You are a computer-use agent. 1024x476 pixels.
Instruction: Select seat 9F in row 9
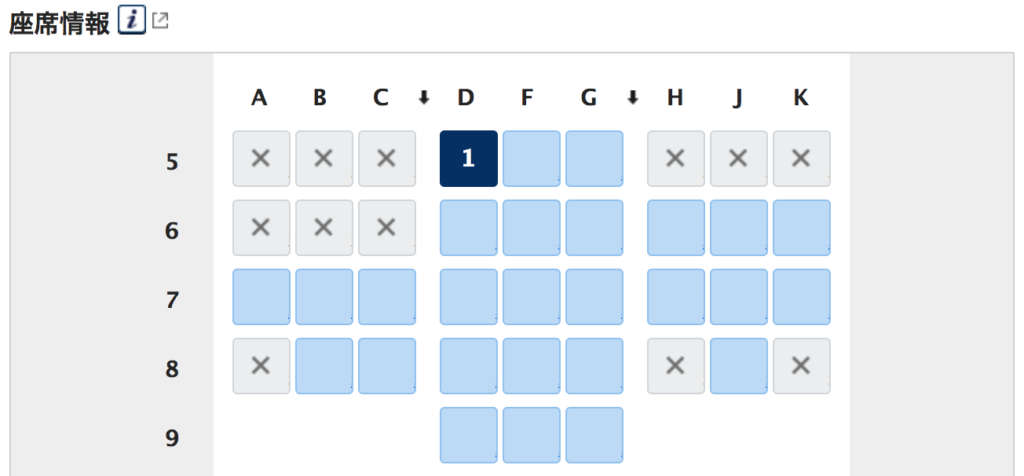point(532,436)
